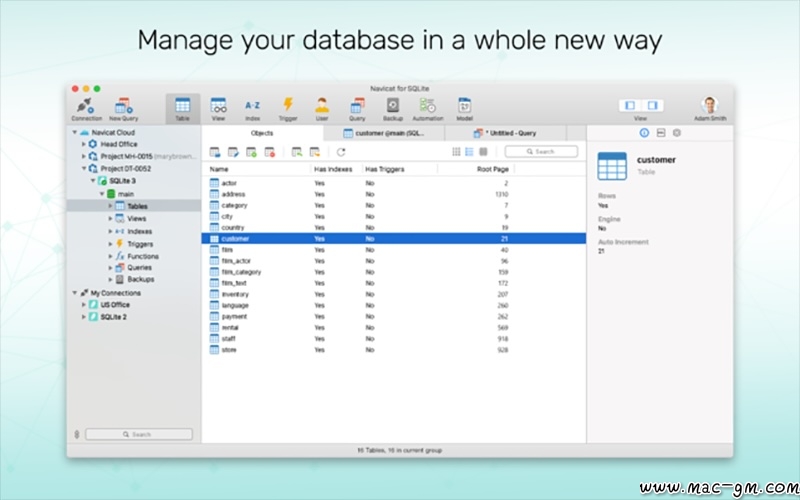800x500 pixels.
Task: Click the icon left of sidebar search
Action: (x=77, y=434)
